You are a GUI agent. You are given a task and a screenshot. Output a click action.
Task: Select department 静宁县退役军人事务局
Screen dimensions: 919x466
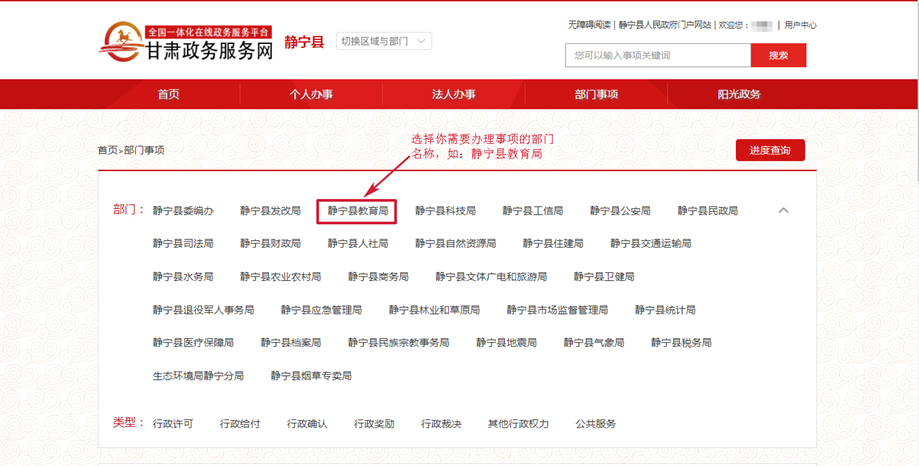tap(203, 309)
